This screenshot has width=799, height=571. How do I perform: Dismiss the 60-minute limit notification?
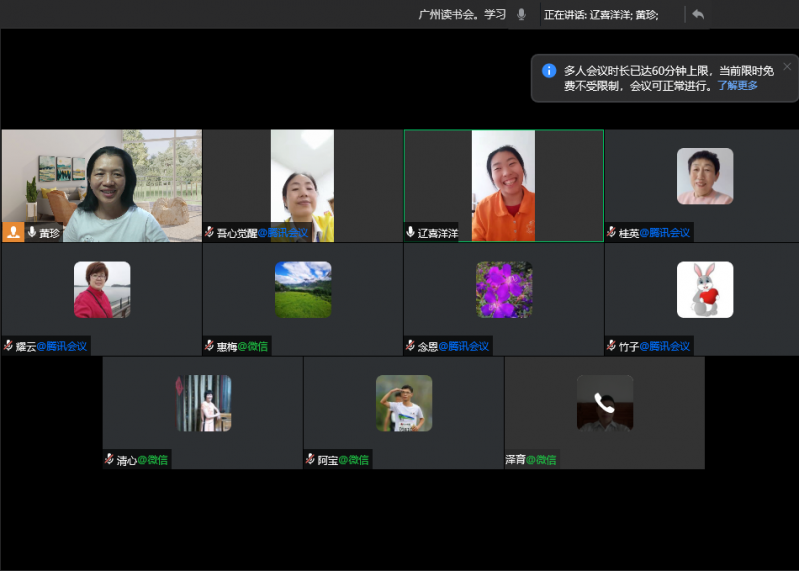786,66
